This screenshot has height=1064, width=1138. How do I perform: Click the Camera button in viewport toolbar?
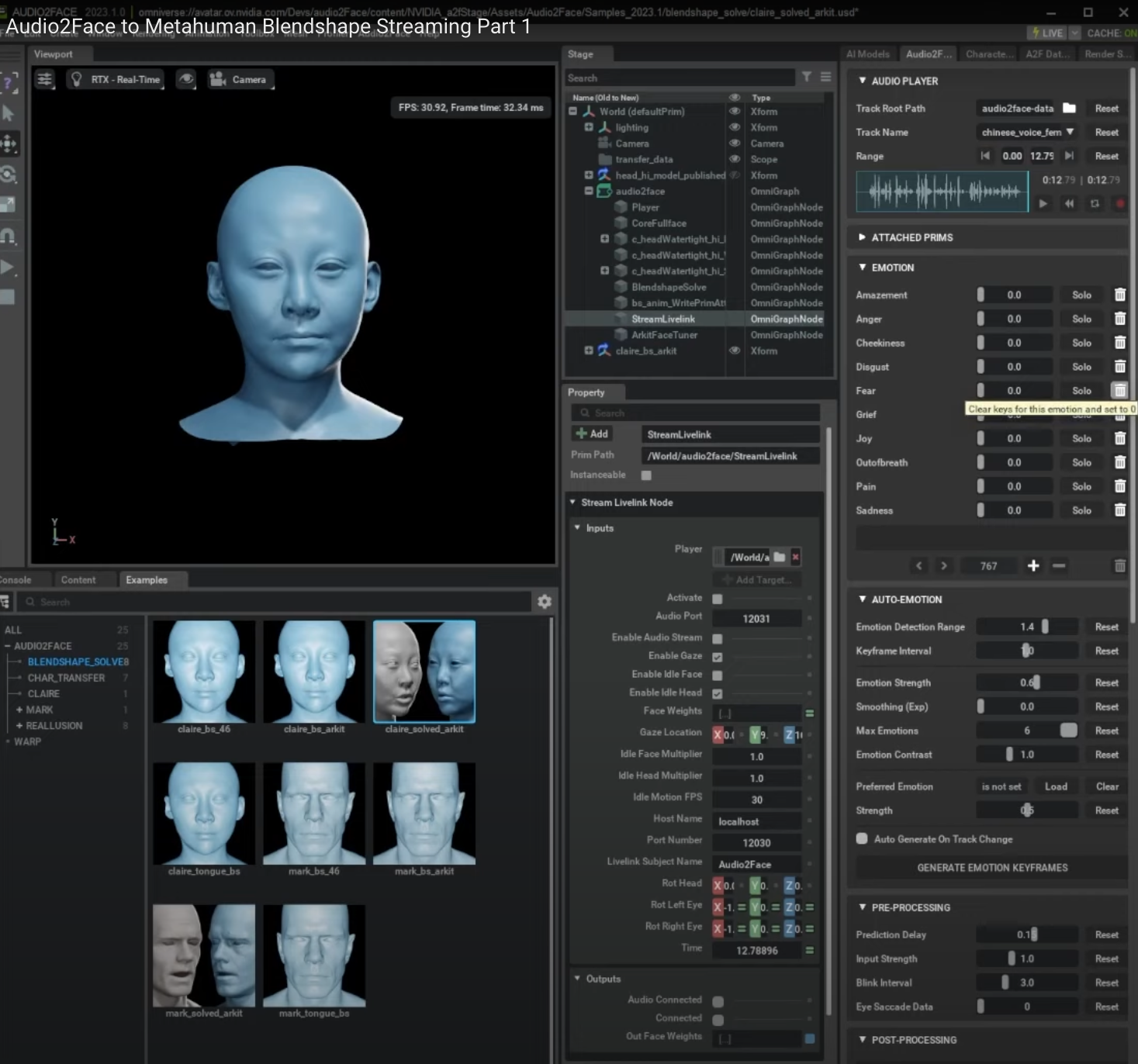point(240,79)
